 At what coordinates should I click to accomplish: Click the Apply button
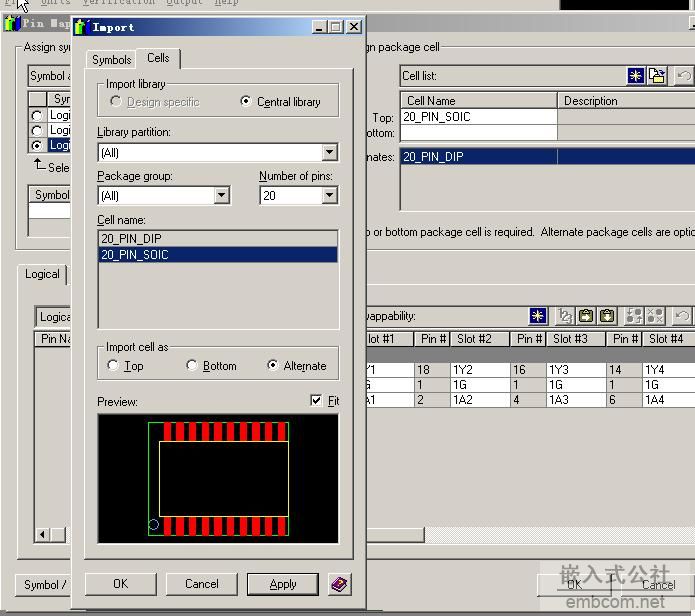pos(283,585)
